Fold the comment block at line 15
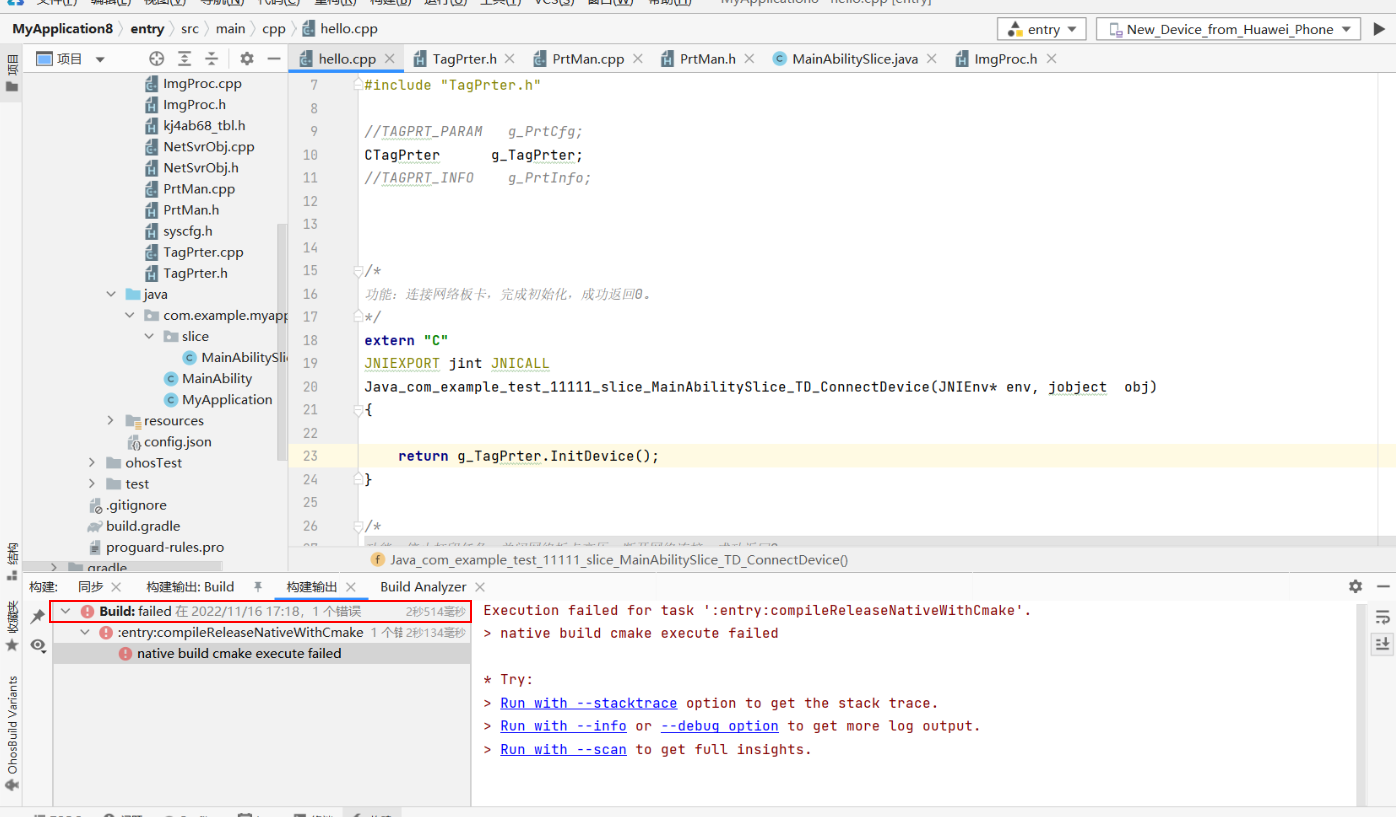Screen dimensions: 1396x817 click(358, 271)
